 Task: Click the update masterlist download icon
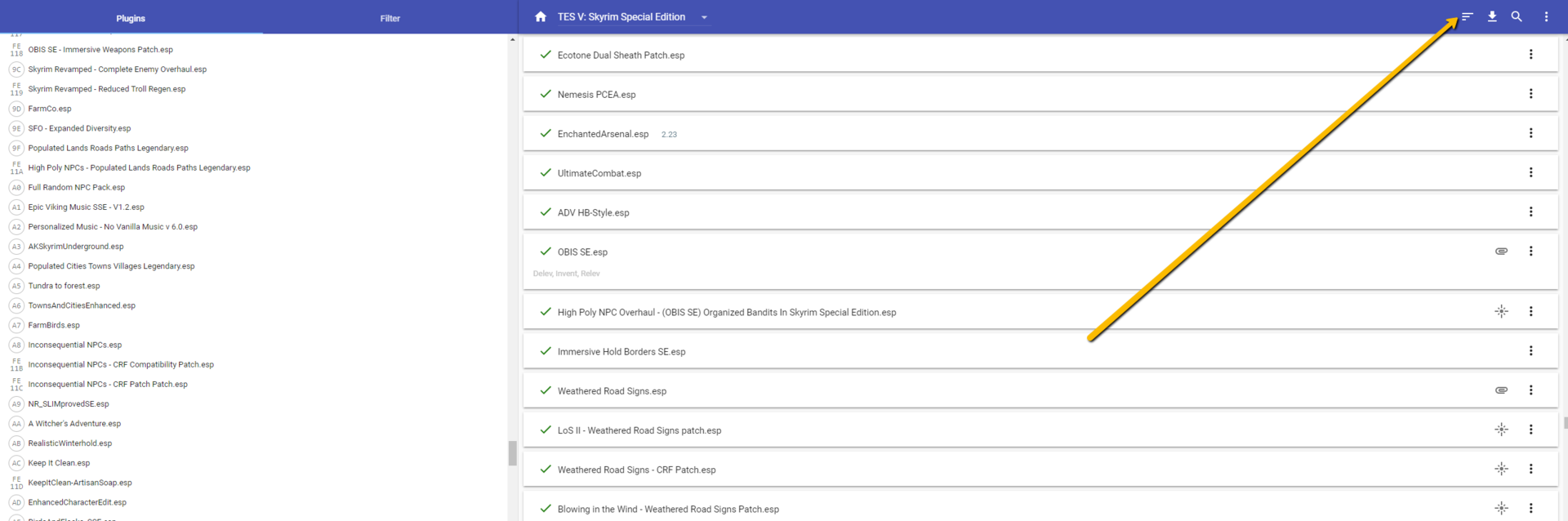coord(1492,16)
